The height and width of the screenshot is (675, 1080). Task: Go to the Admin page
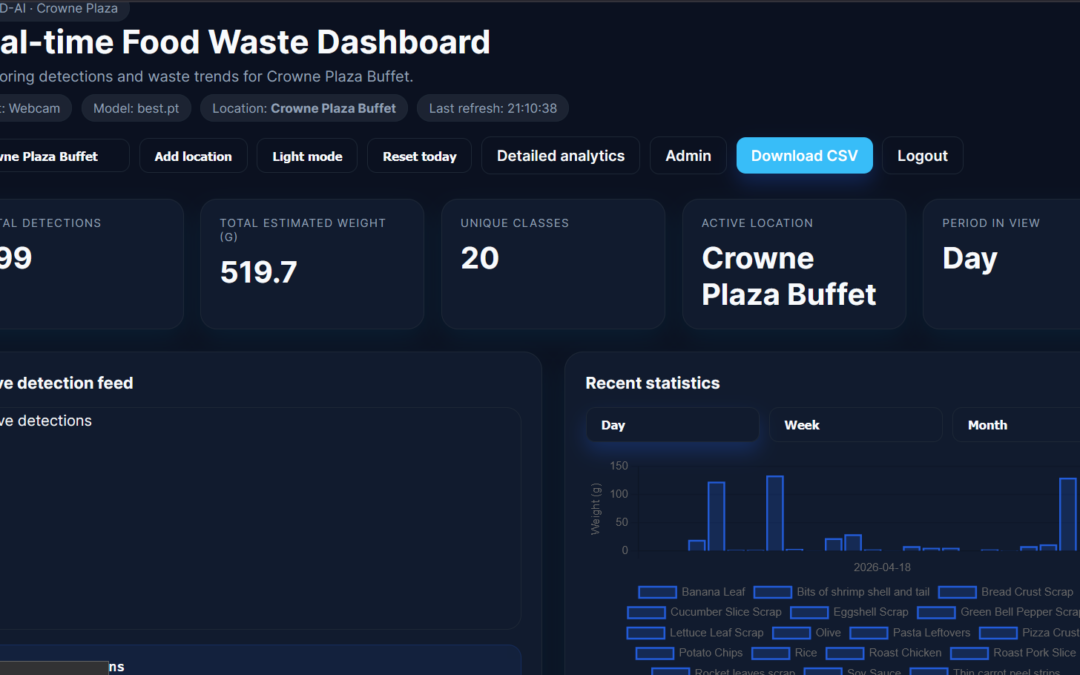coord(688,156)
